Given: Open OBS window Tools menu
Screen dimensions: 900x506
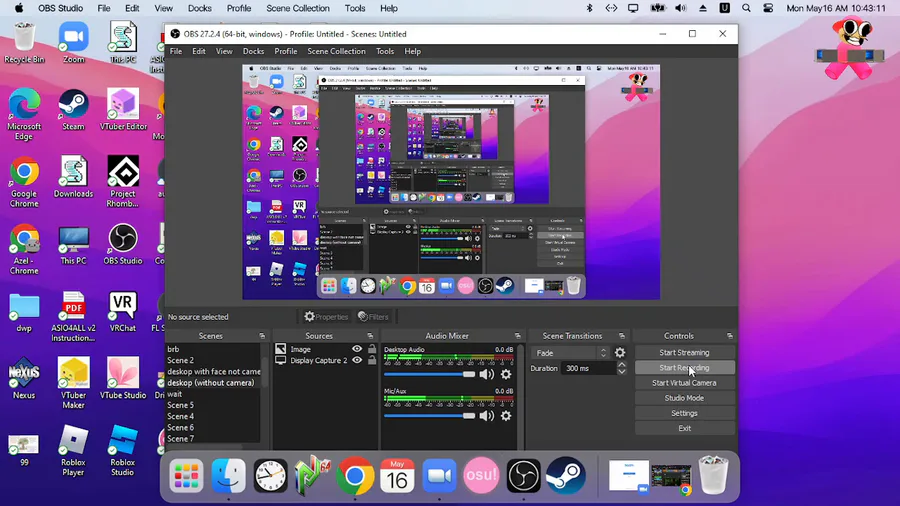Looking at the screenshot, I should (385, 51).
